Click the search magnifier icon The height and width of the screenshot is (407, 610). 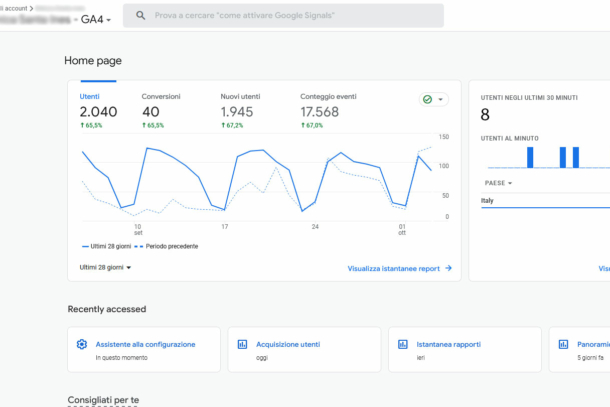[x=140, y=16]
